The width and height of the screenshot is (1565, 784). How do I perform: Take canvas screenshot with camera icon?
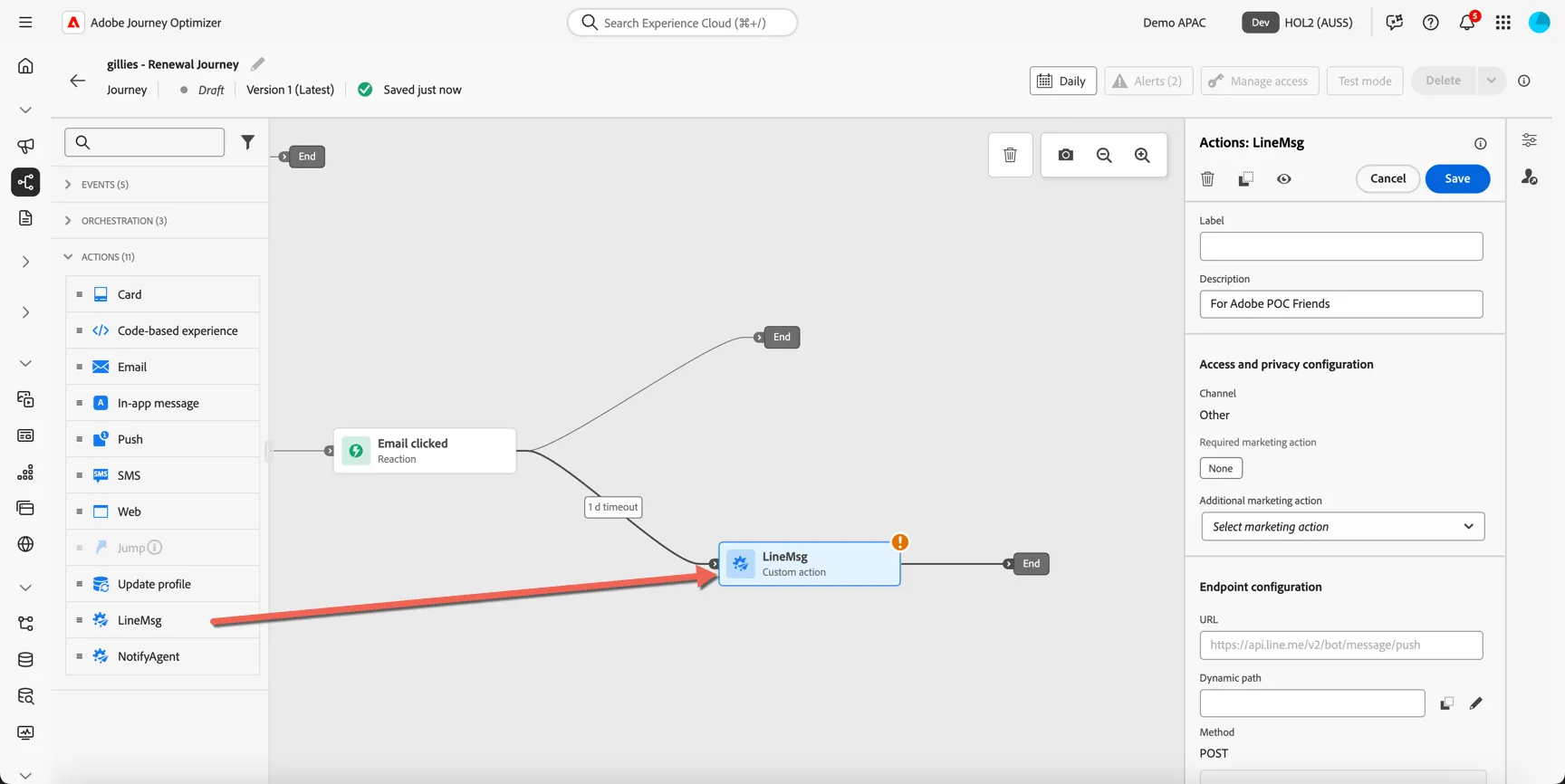(1066, 155)
